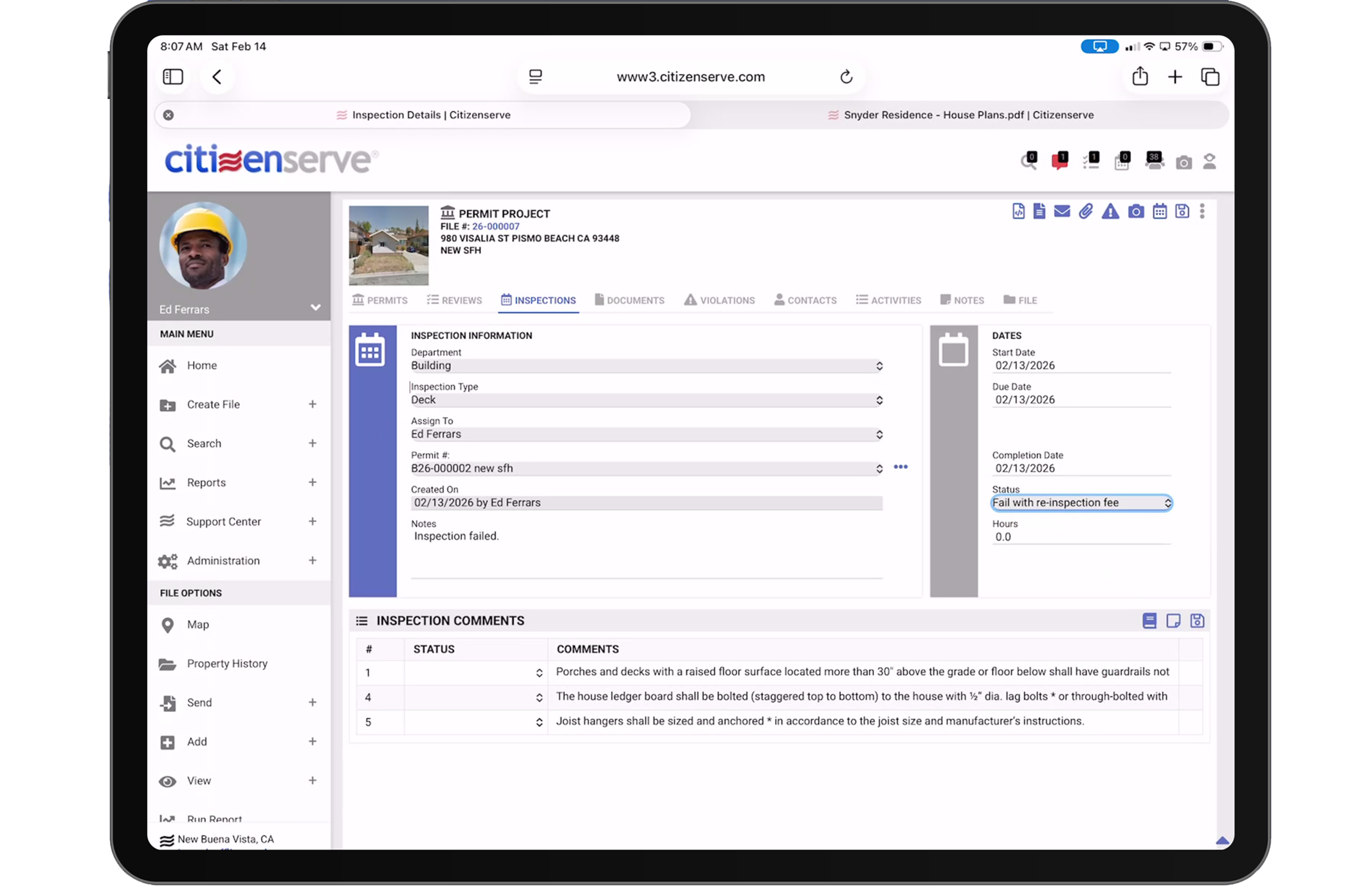Open the email icon on the permit toolbar
Viewport: 1372px width, 887px height.
[1061, 211]
